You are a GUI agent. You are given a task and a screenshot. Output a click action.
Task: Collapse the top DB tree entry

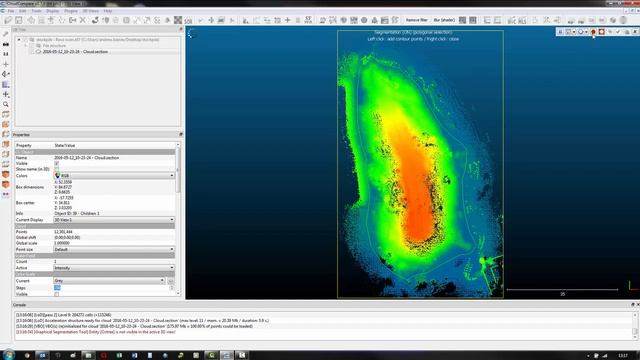pos(19,40)
